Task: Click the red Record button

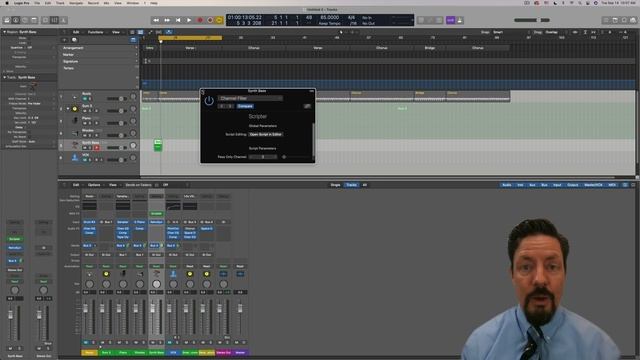Action: 200,20
